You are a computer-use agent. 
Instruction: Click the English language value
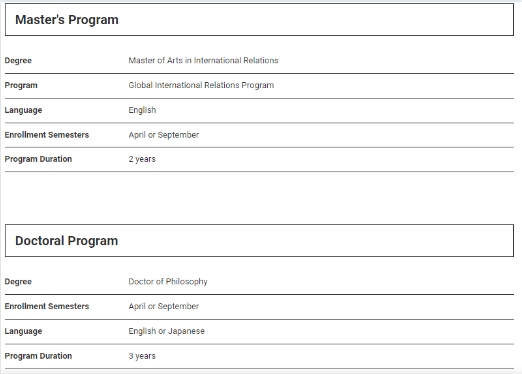click(x=142, y=110)
